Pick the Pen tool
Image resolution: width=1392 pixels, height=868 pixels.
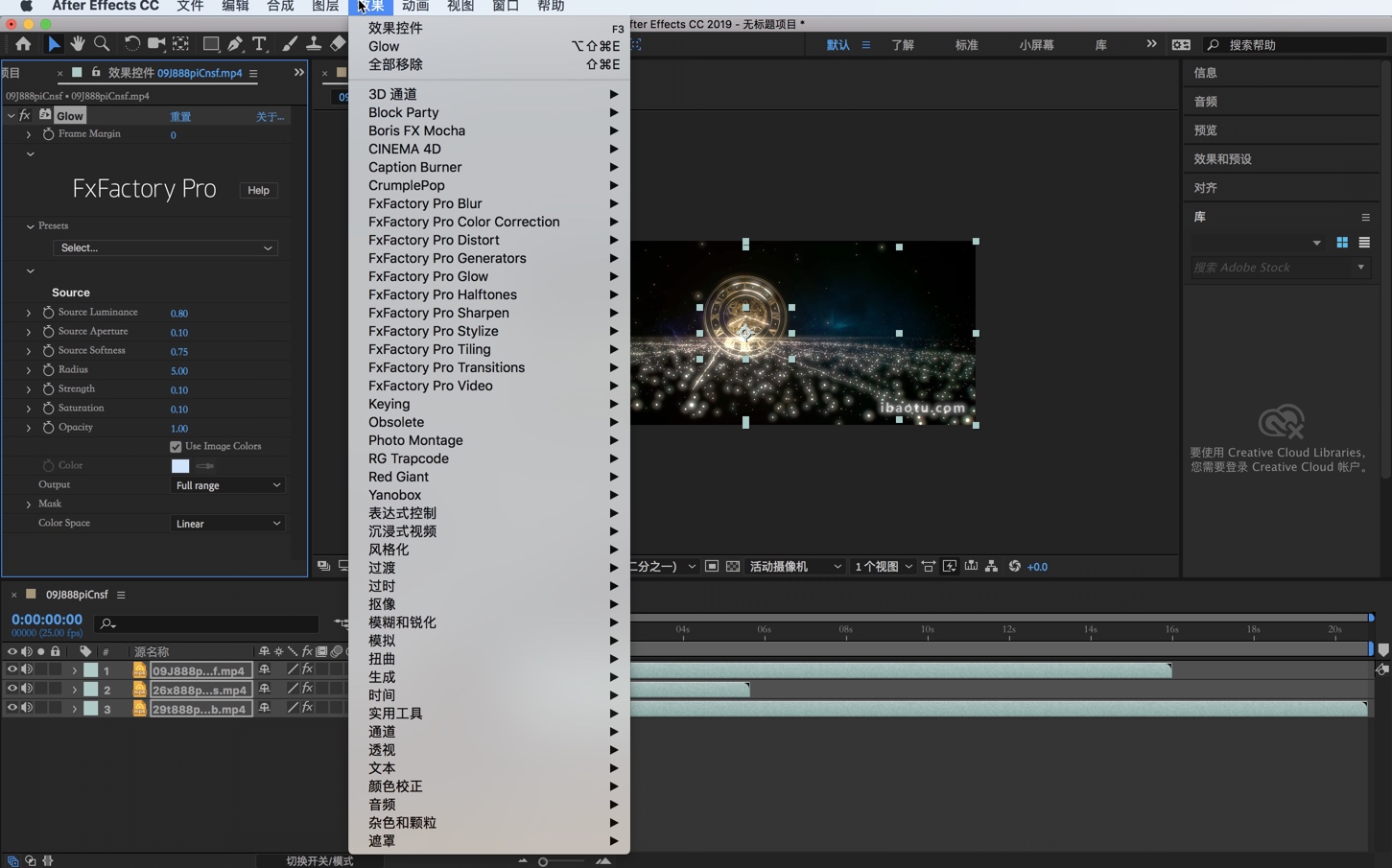(x=235, y=44)
